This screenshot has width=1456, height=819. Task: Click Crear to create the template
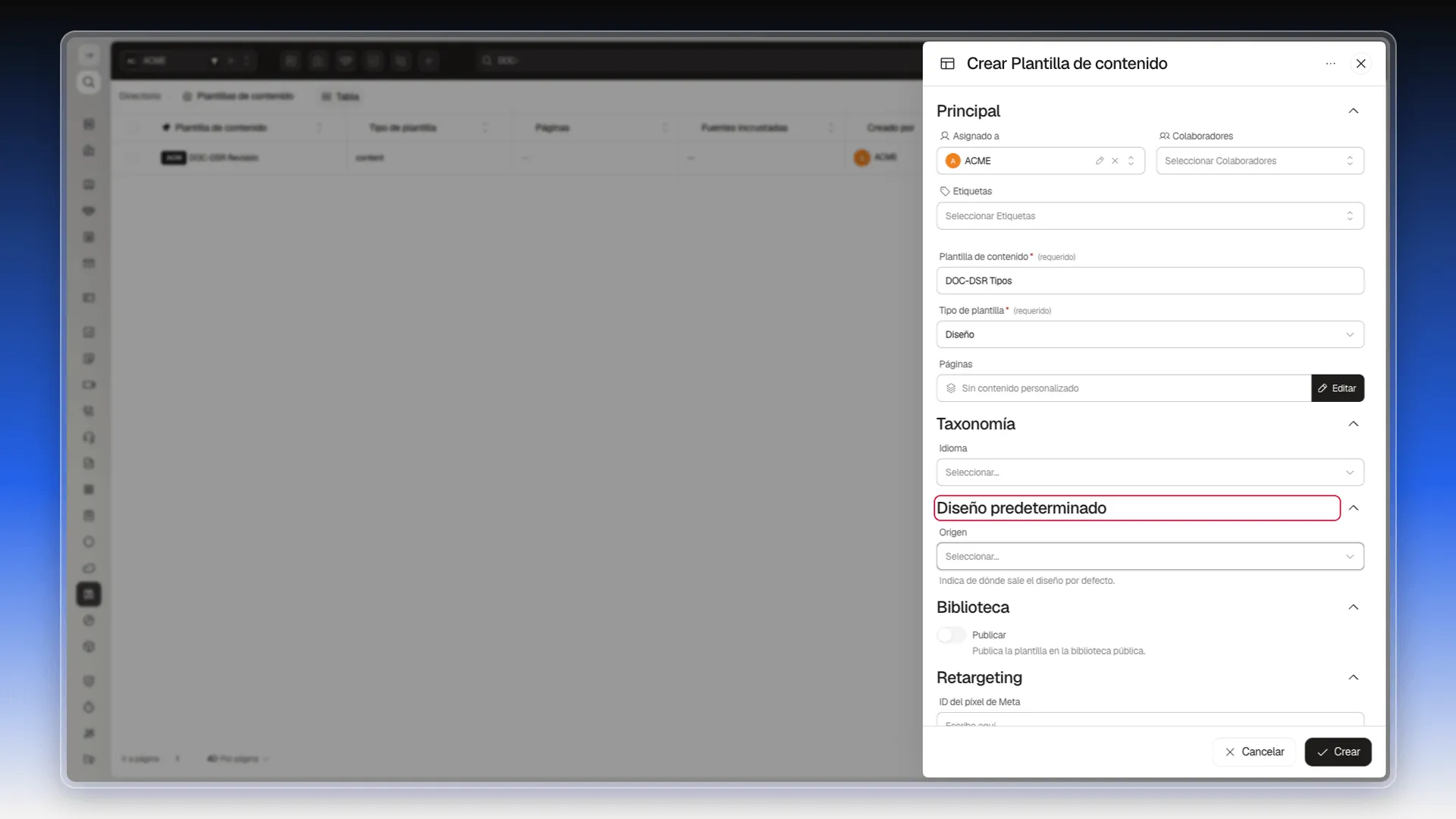[1338, 752]
